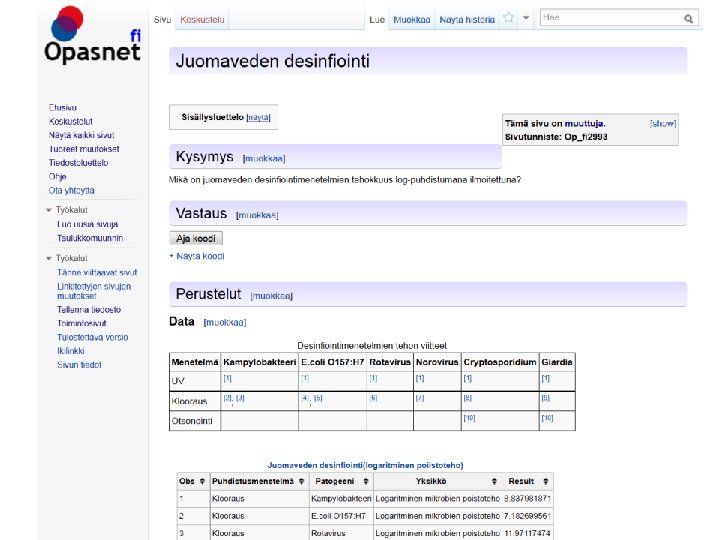
Task: Open reference [6] in Klooraus Rotavirus cell
Action: click(373, 398)
